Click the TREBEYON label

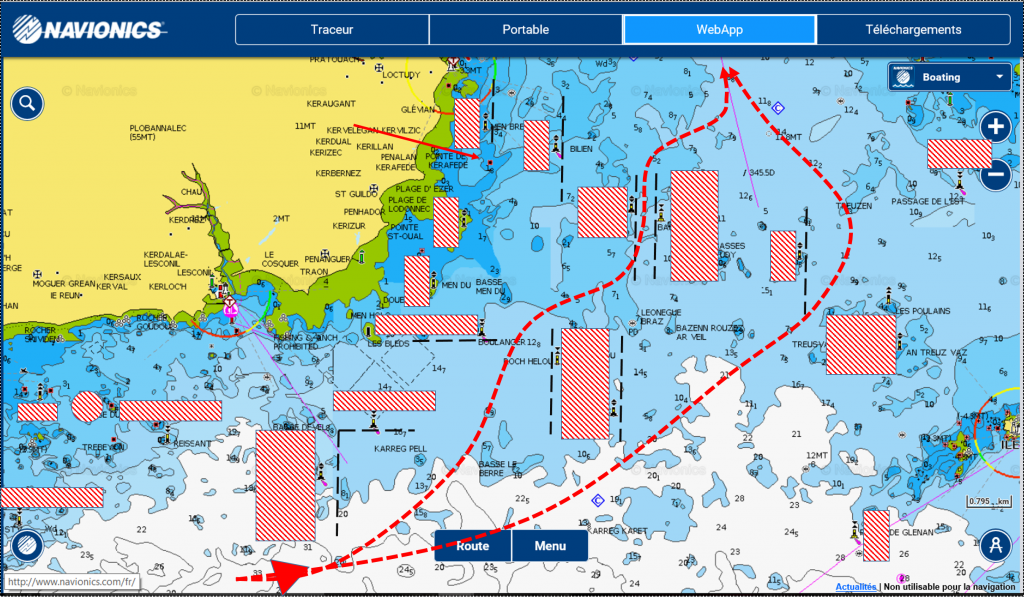click(x=103, y=447)
